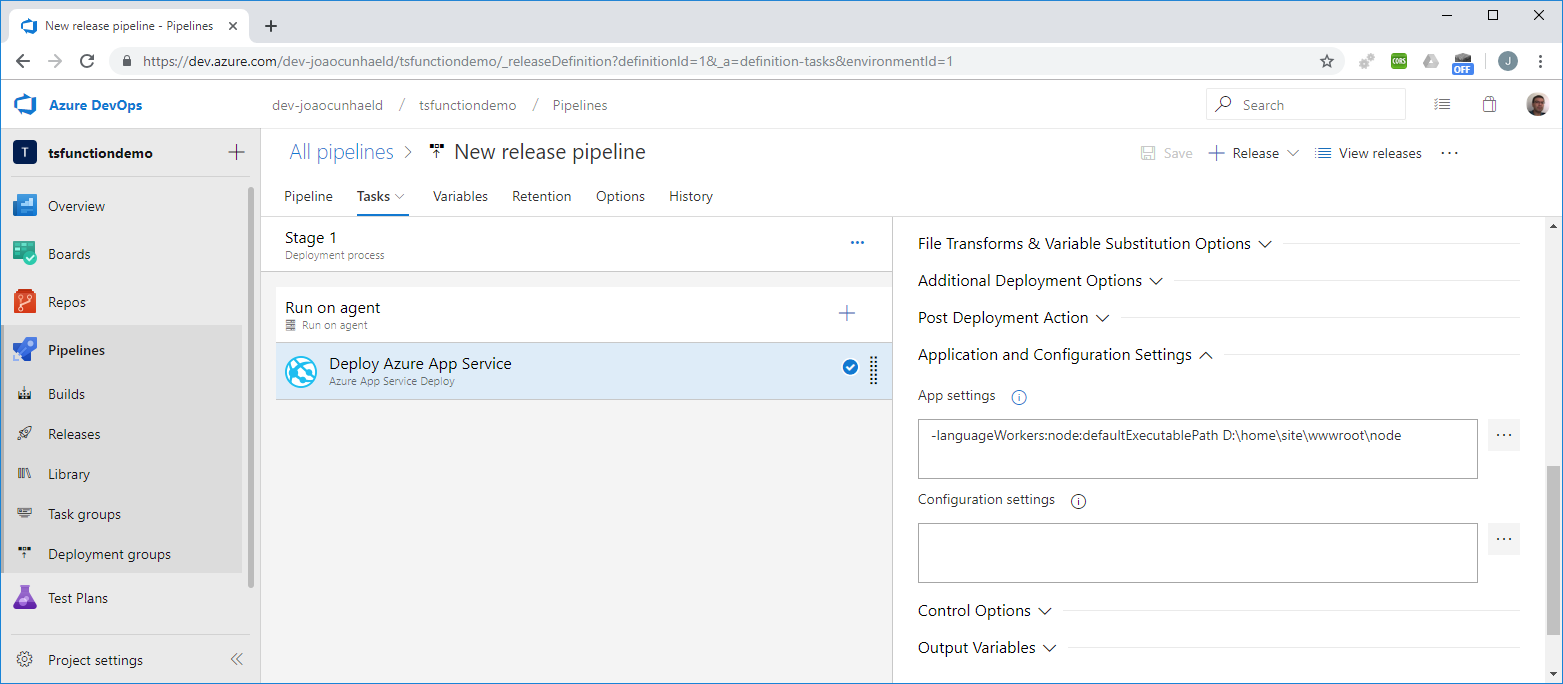Click View releases button

(1368, 153)
